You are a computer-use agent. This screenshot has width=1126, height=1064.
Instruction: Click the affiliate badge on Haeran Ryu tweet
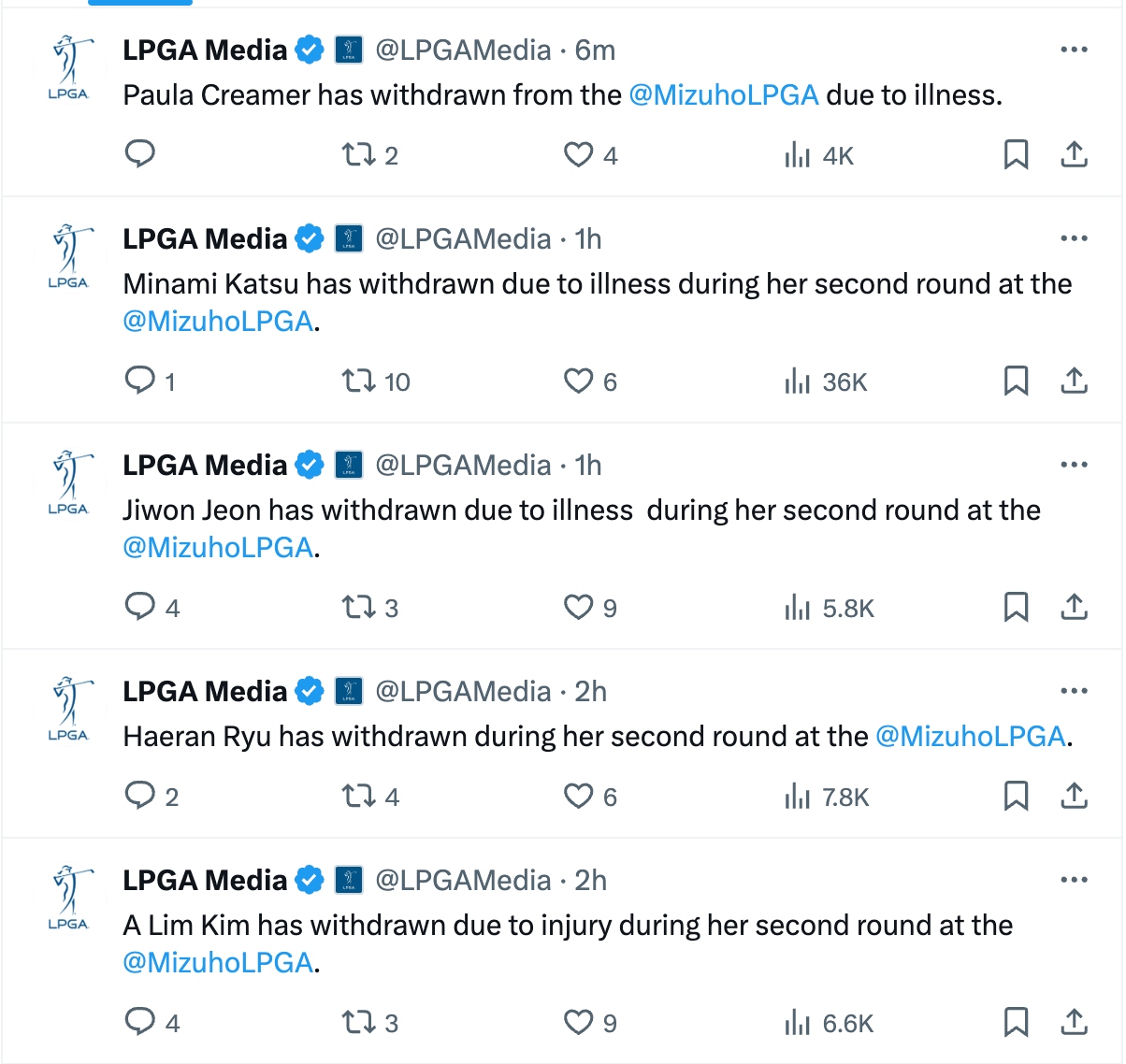349,692
